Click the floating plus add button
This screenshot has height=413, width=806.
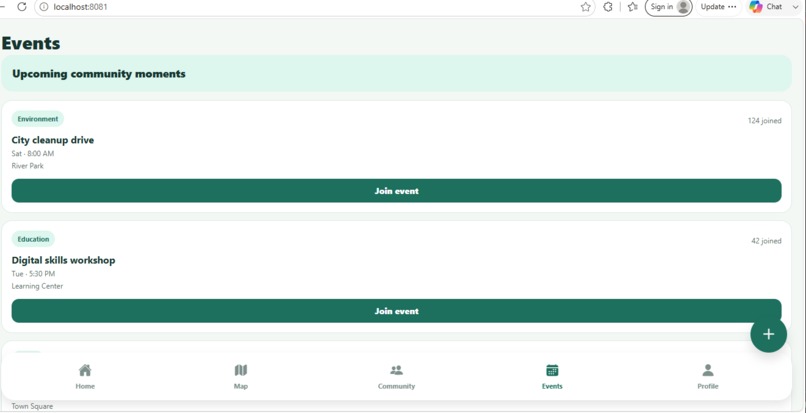pos(768,334)
